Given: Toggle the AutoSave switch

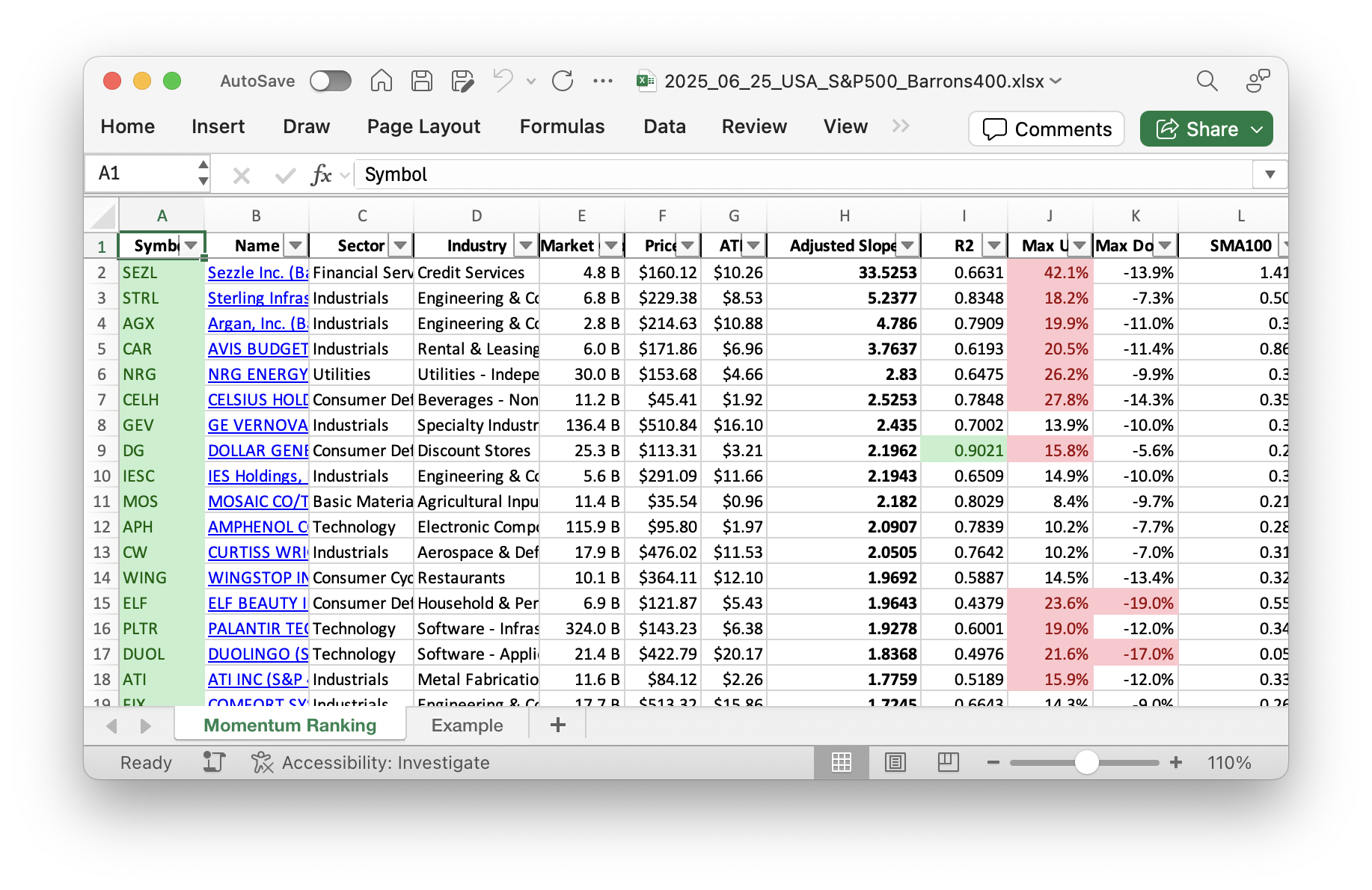Looking at the screenshot, I should tap(331, 81).
